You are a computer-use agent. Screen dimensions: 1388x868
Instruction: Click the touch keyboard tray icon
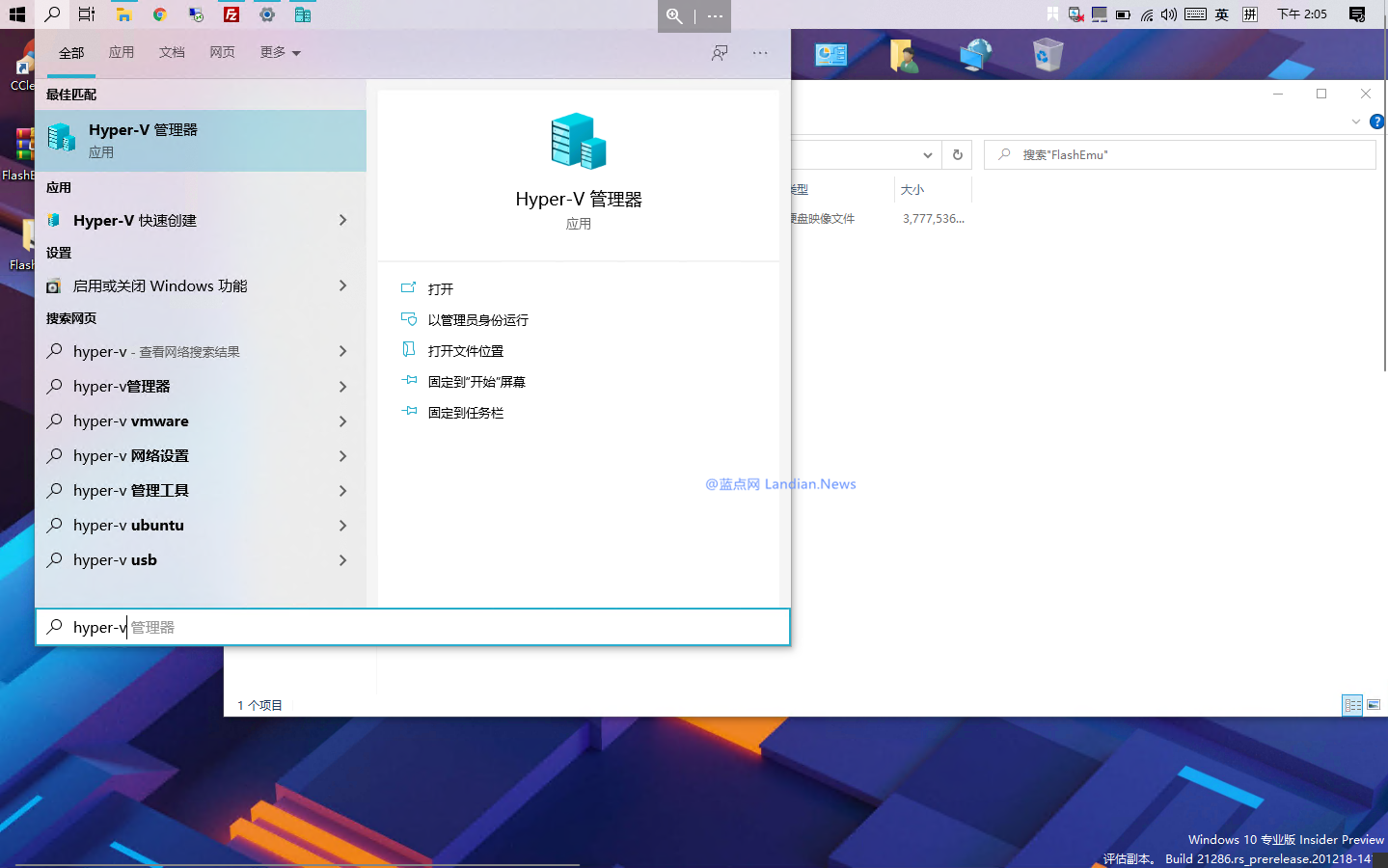coord(1195,14)
